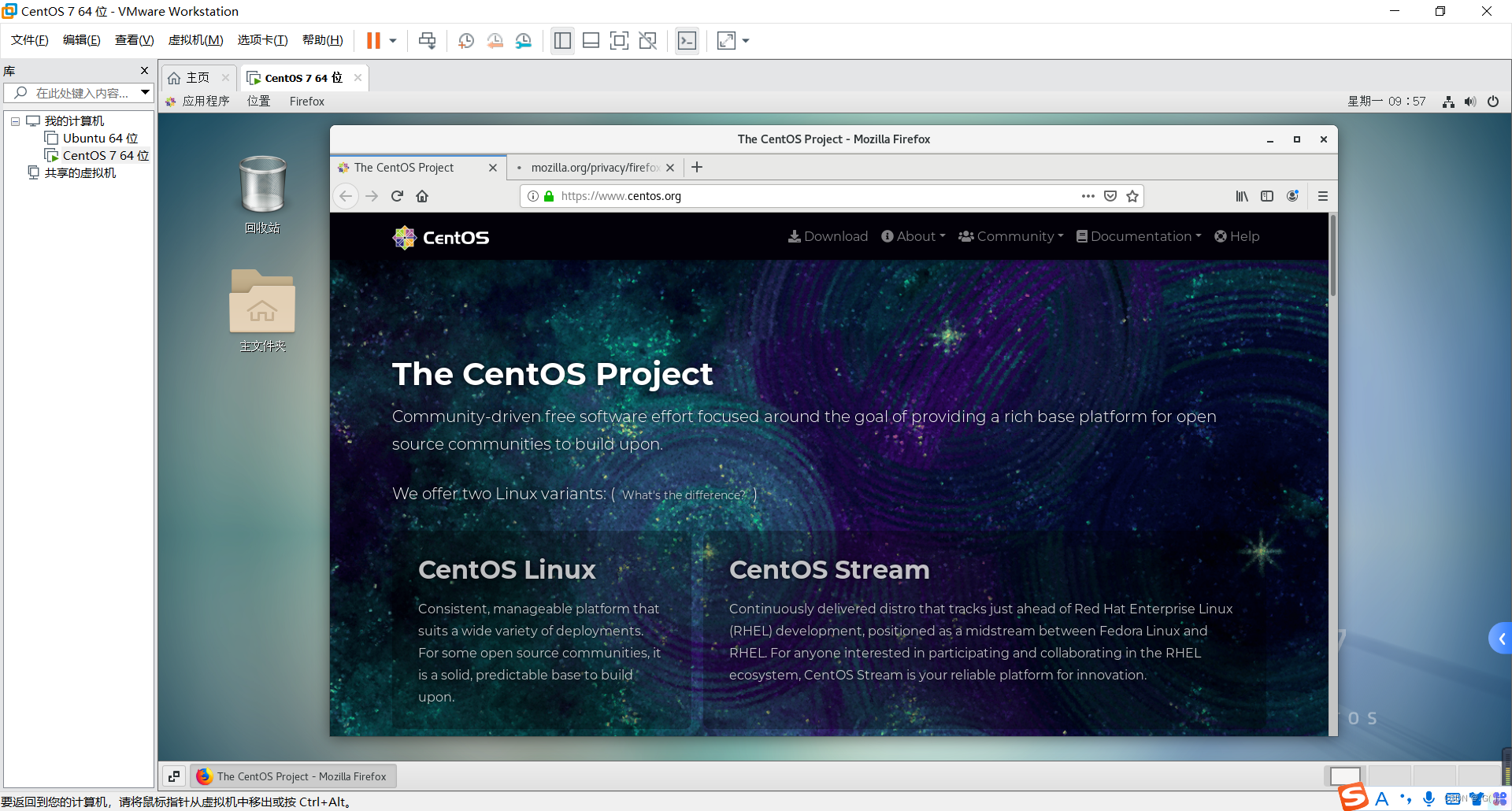
Task: Toggle the console view terminal icon
Action: click(687, 41)
